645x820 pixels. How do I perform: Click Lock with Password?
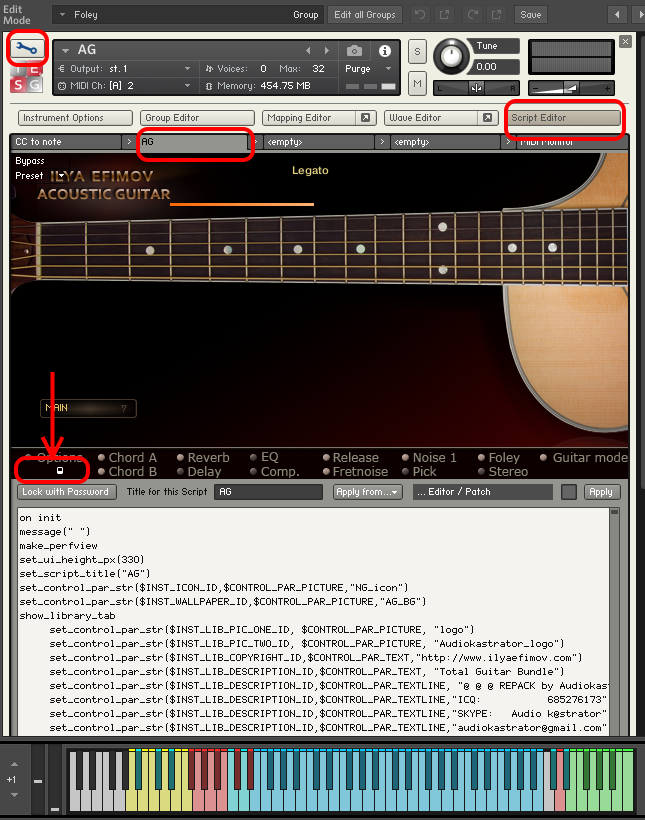tap(66, 492)
